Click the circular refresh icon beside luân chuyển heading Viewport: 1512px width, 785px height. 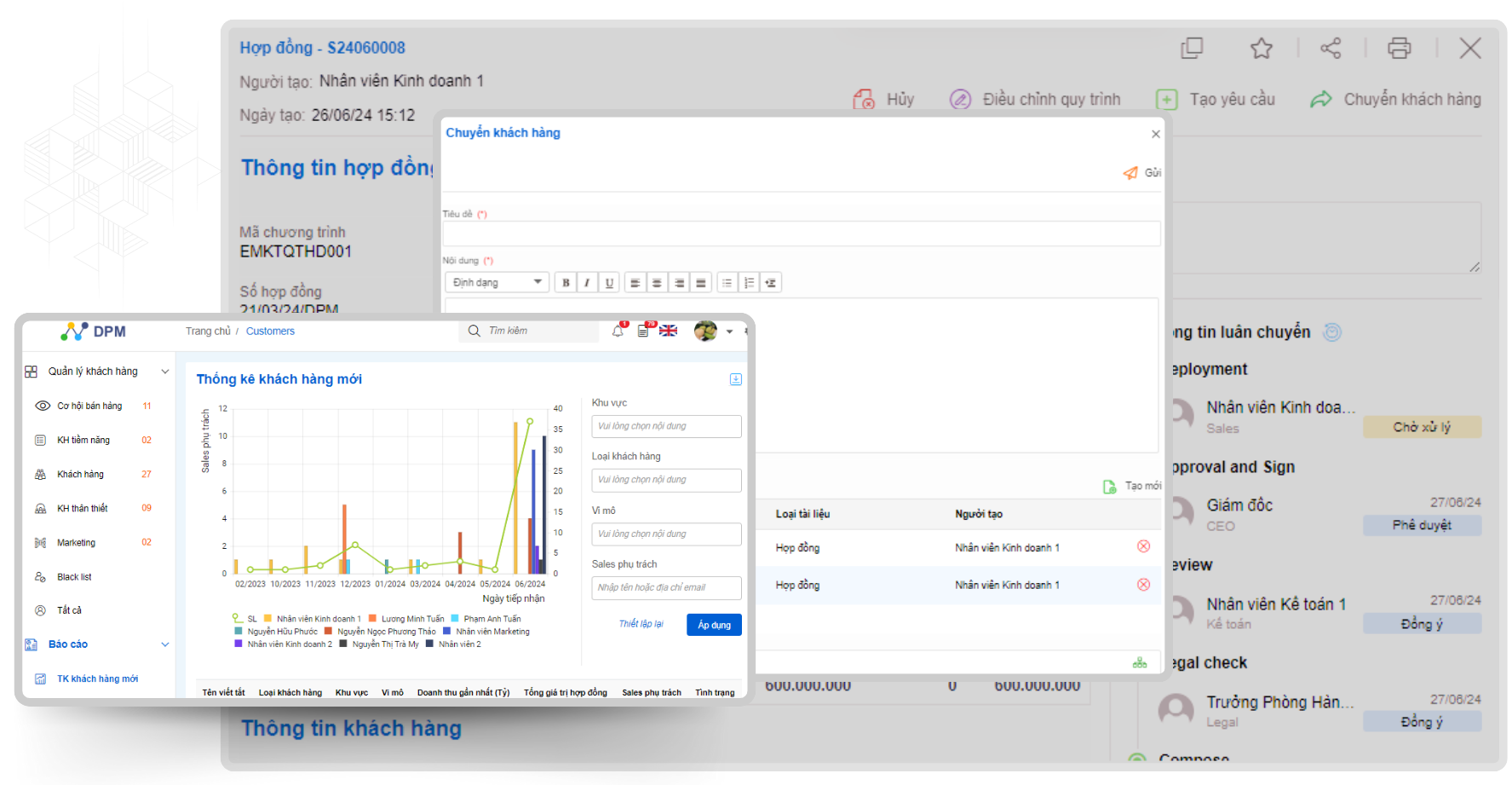pyautogui.click(x=1332, y=332)
